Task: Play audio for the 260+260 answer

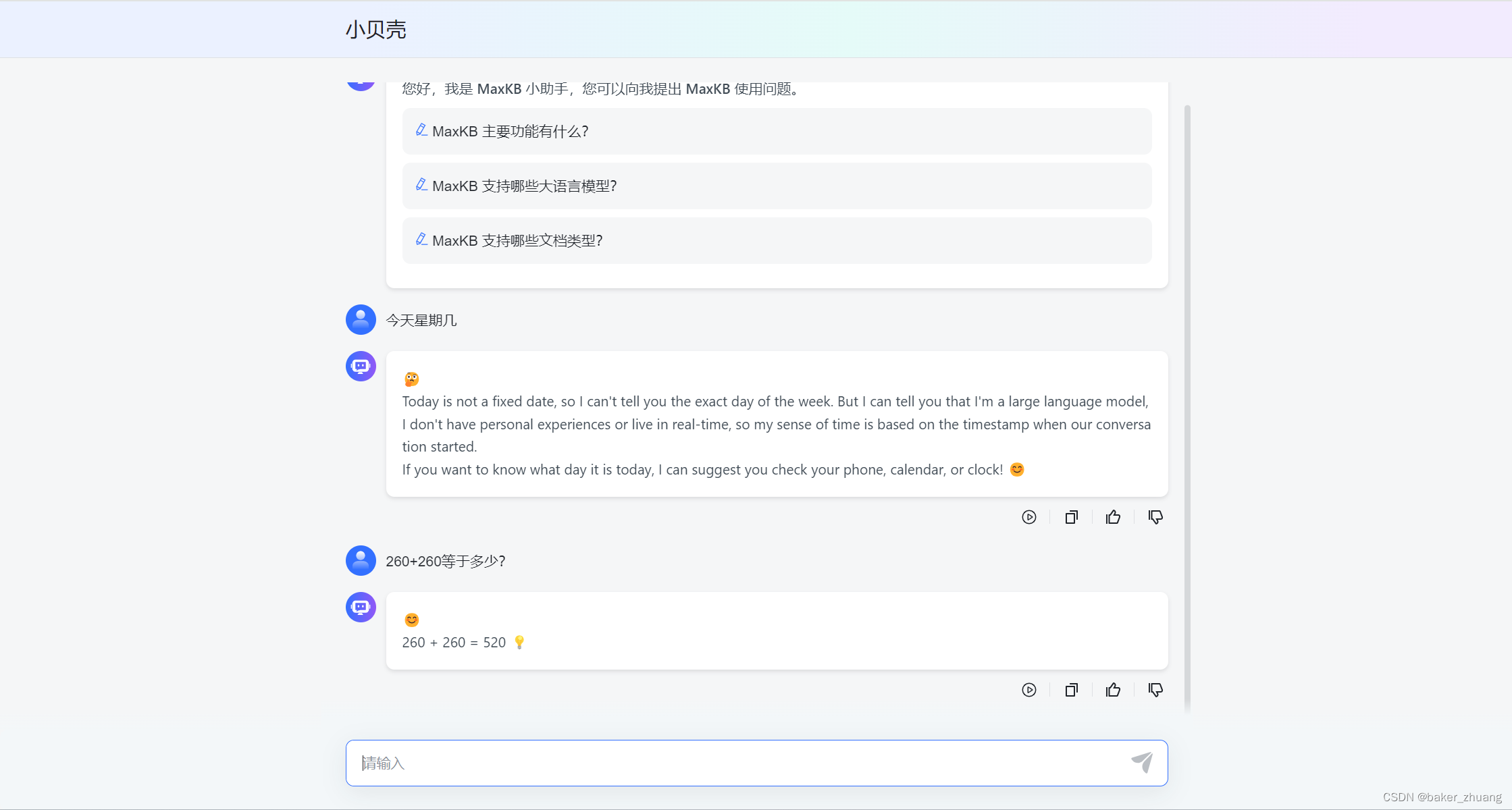Action: 1029,689
